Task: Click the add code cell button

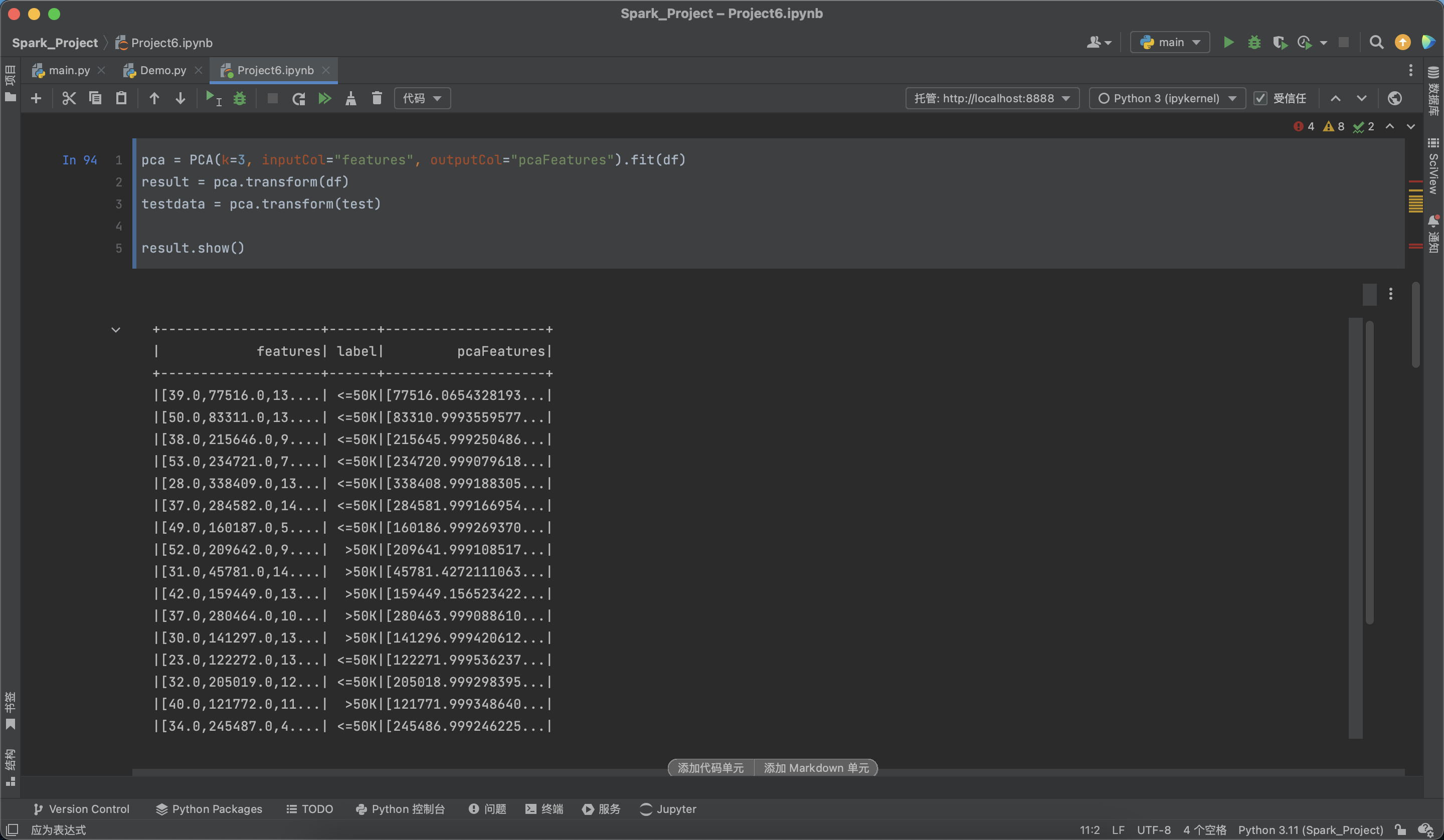Action: (710, 768)
